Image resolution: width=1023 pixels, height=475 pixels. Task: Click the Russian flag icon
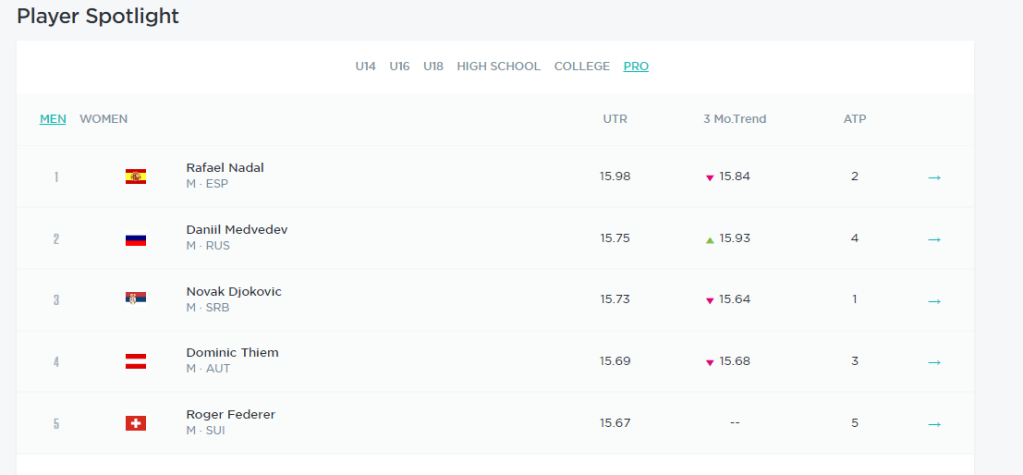pos(135,239)
